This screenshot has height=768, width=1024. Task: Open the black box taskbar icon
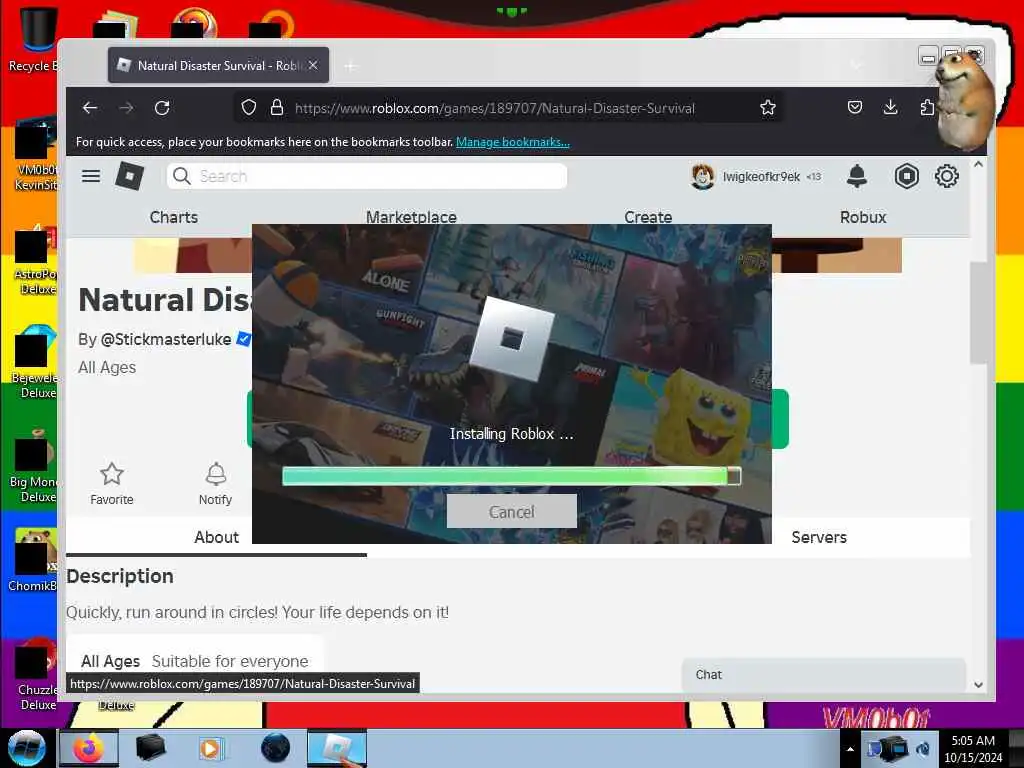150,748
